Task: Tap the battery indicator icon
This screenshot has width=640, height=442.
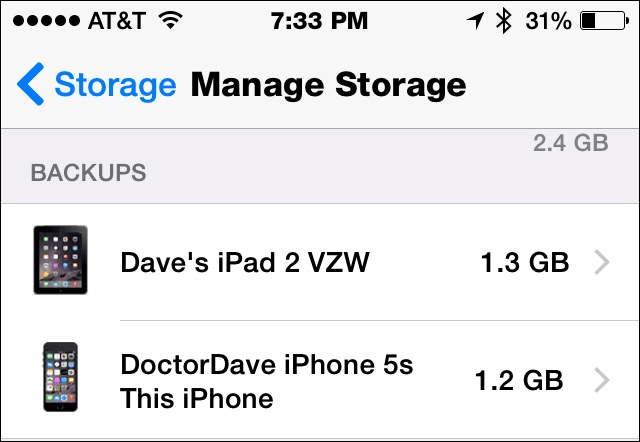Action: coord(605,20)
